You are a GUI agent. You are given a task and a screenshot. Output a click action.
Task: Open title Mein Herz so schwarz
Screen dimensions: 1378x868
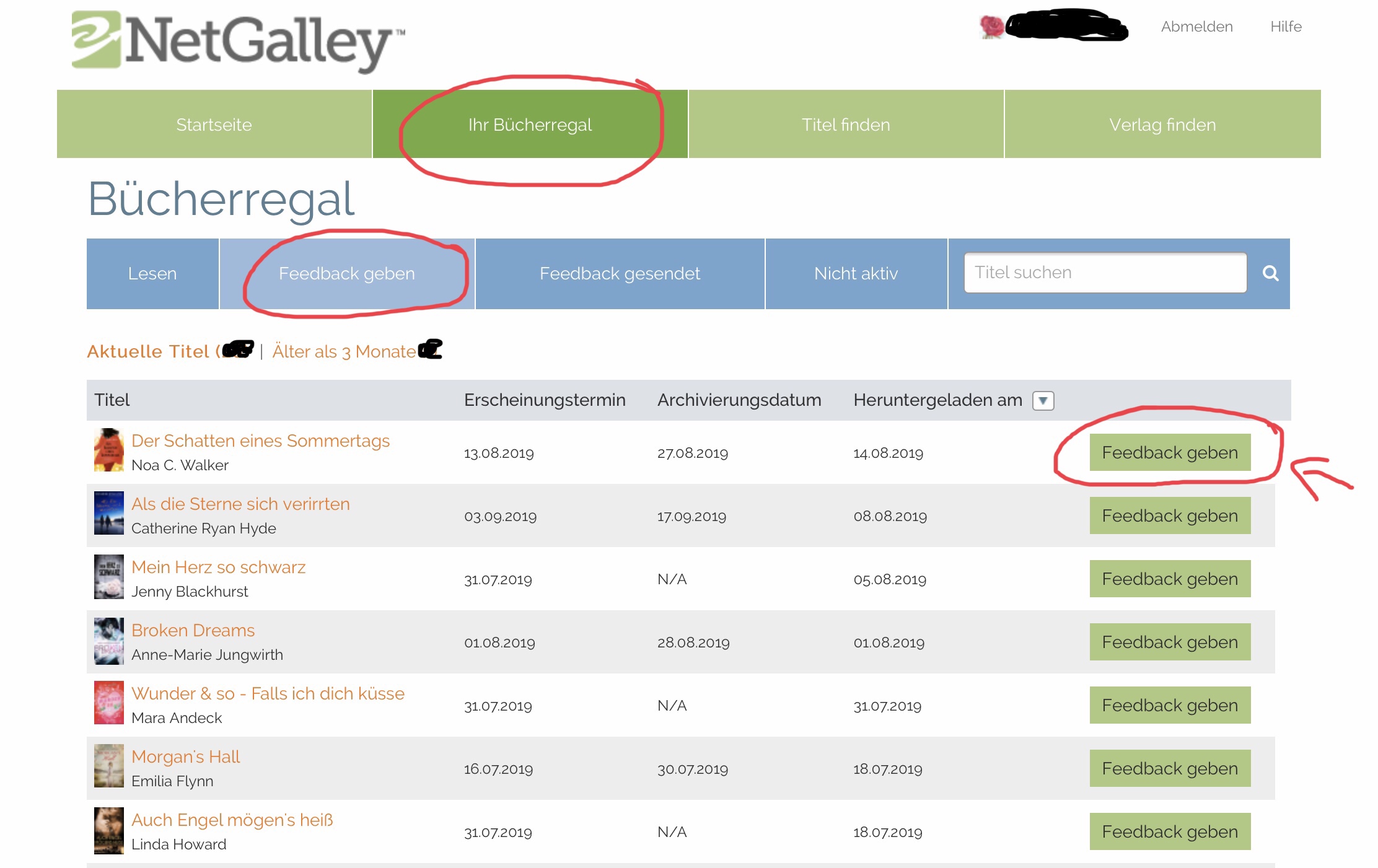(218, 567)
